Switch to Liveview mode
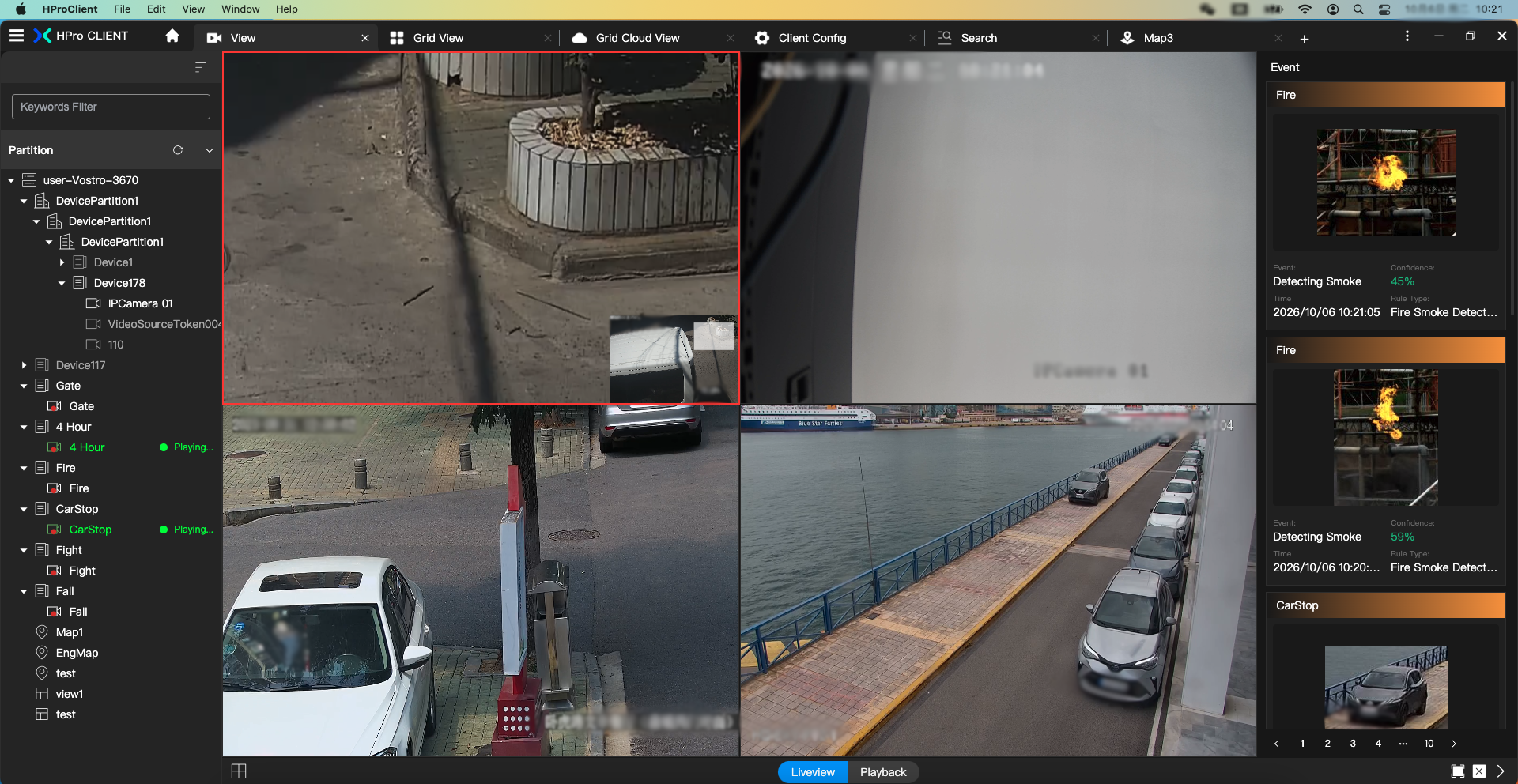 [x=813, y=772]
